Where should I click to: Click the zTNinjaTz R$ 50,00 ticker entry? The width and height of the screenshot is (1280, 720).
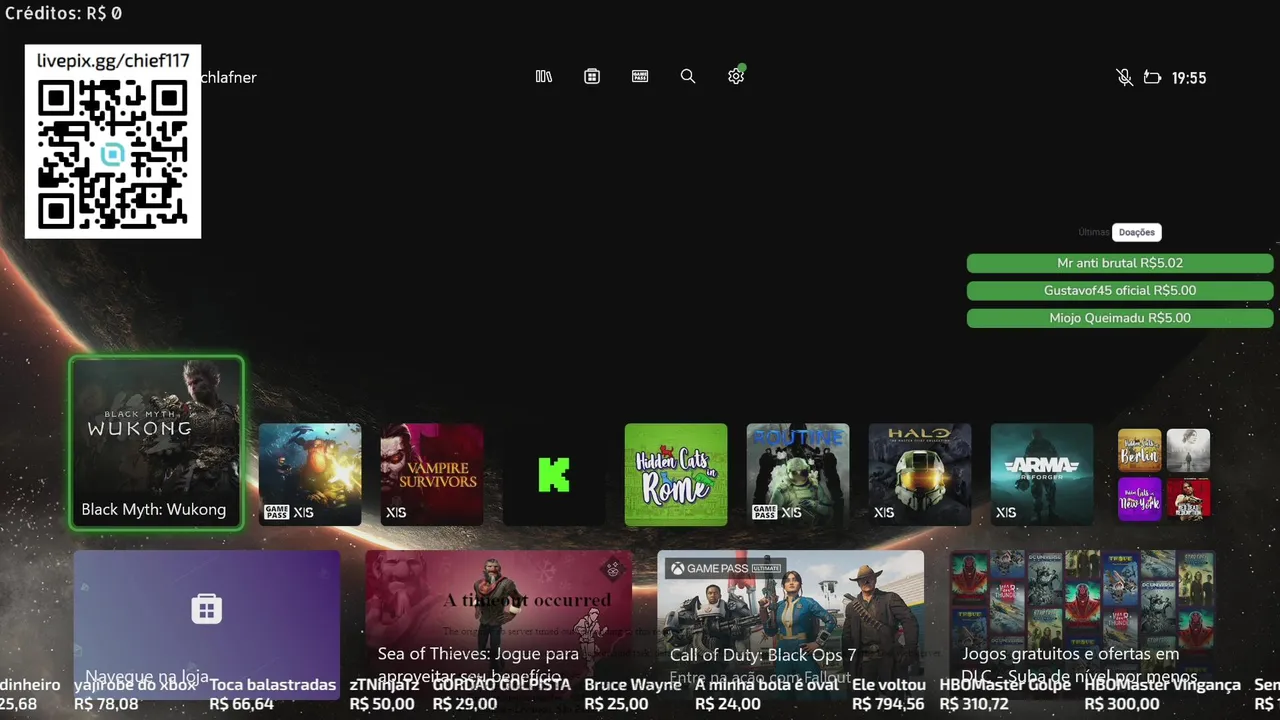[384, 694]
